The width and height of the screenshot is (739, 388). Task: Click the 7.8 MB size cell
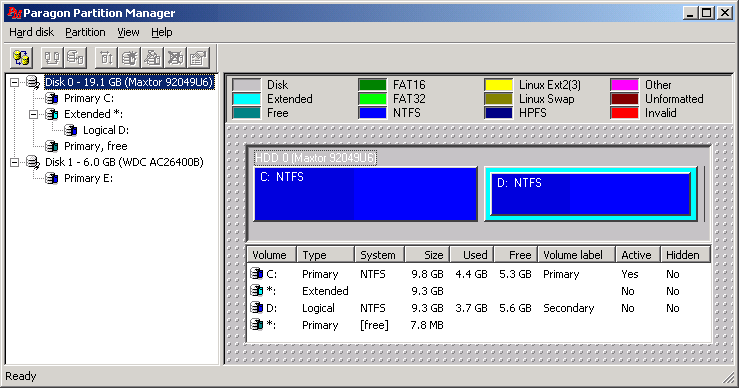[x=427, y=325]
